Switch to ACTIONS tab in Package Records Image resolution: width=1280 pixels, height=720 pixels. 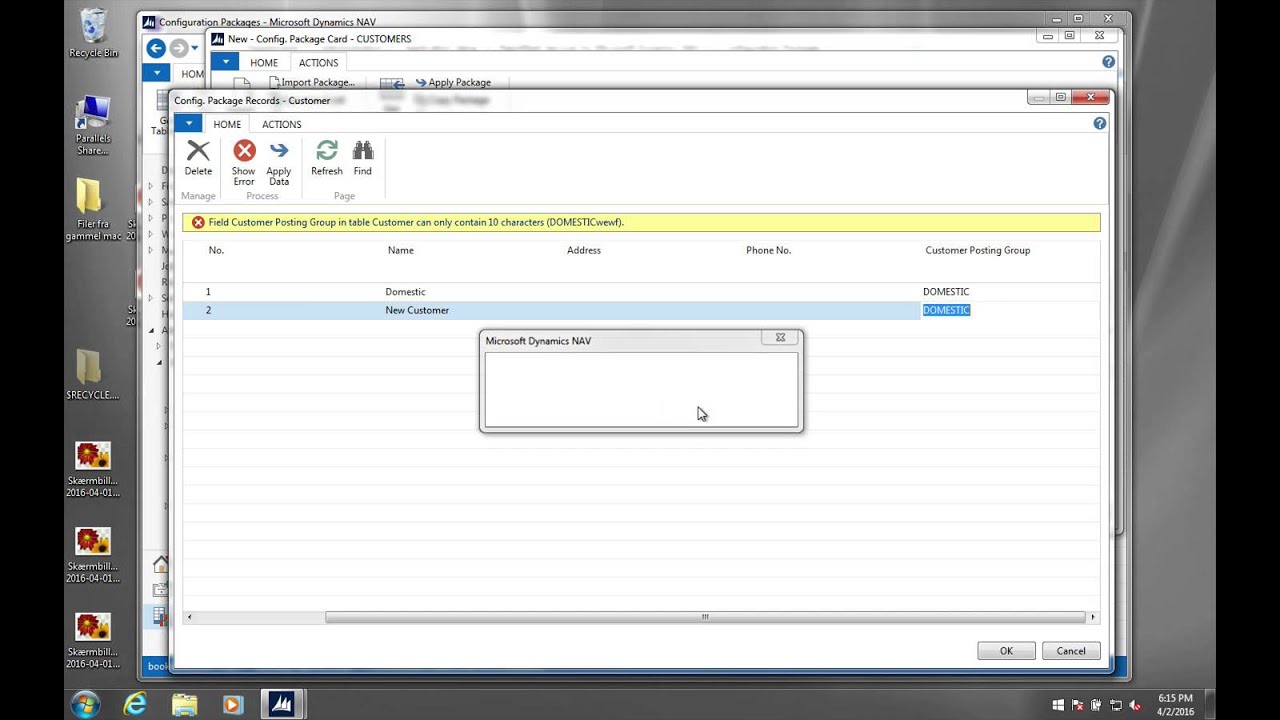(x=281, y=124)
